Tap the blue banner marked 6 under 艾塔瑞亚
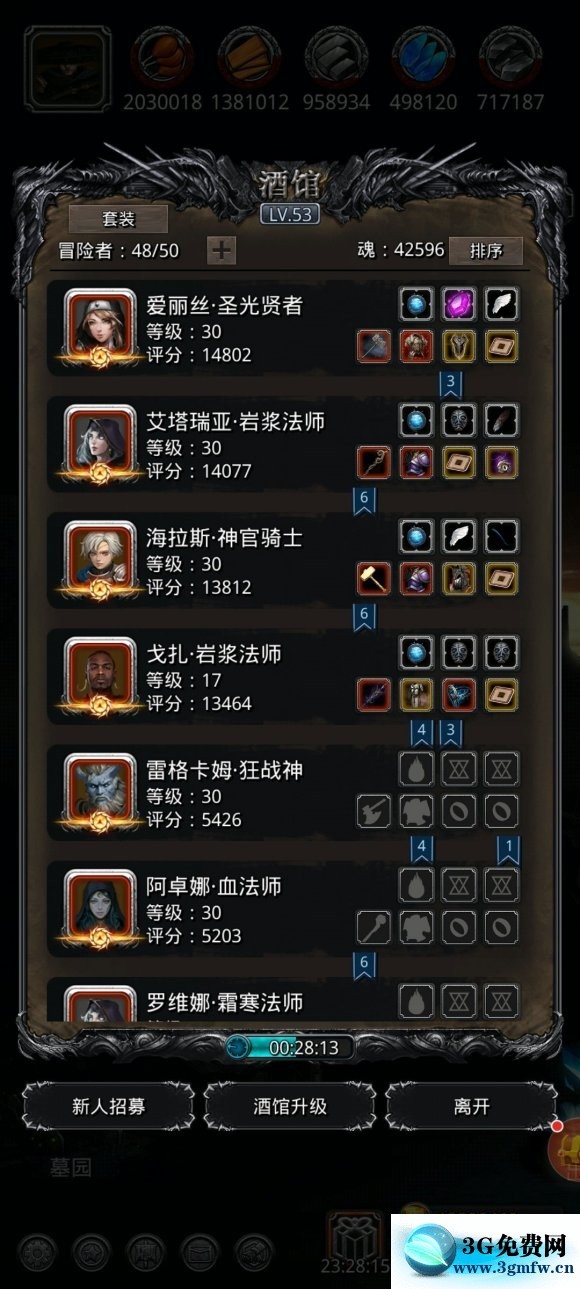 click(364, 499)
